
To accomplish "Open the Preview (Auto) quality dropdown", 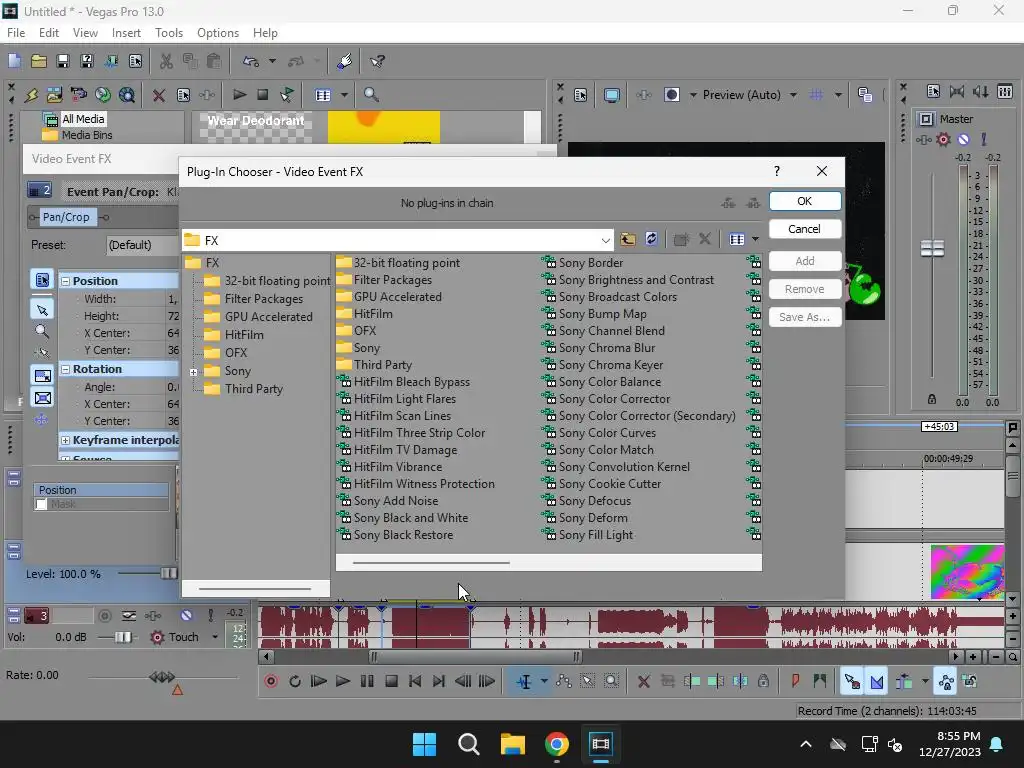I will tap(793, 95).
